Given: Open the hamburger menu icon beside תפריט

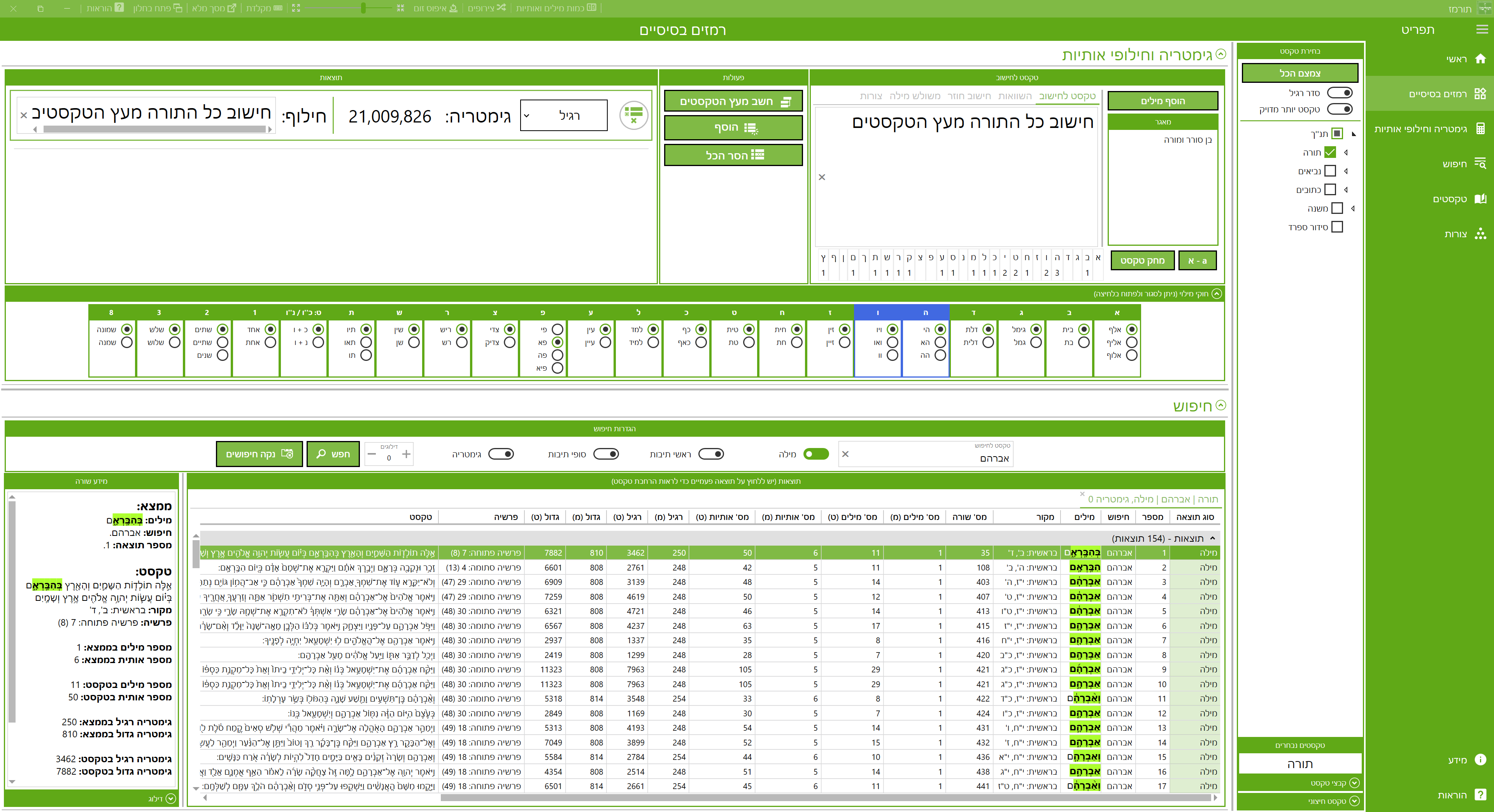Looking at the screenshot, I should coord(1482,29).
